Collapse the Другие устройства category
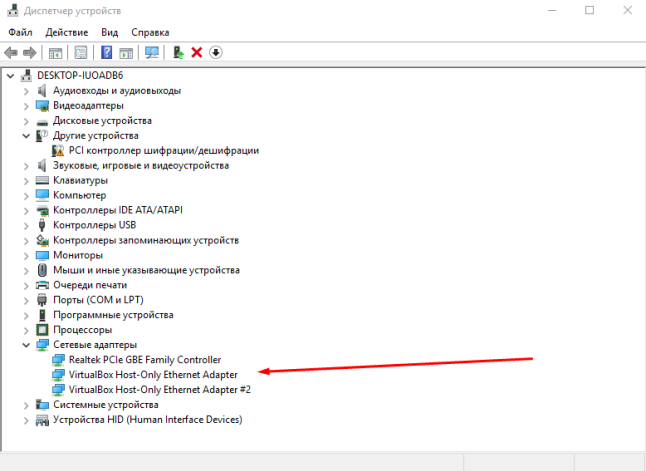Image resolution: width=646 pixels, height=471 pixels. tap(26, 136)
